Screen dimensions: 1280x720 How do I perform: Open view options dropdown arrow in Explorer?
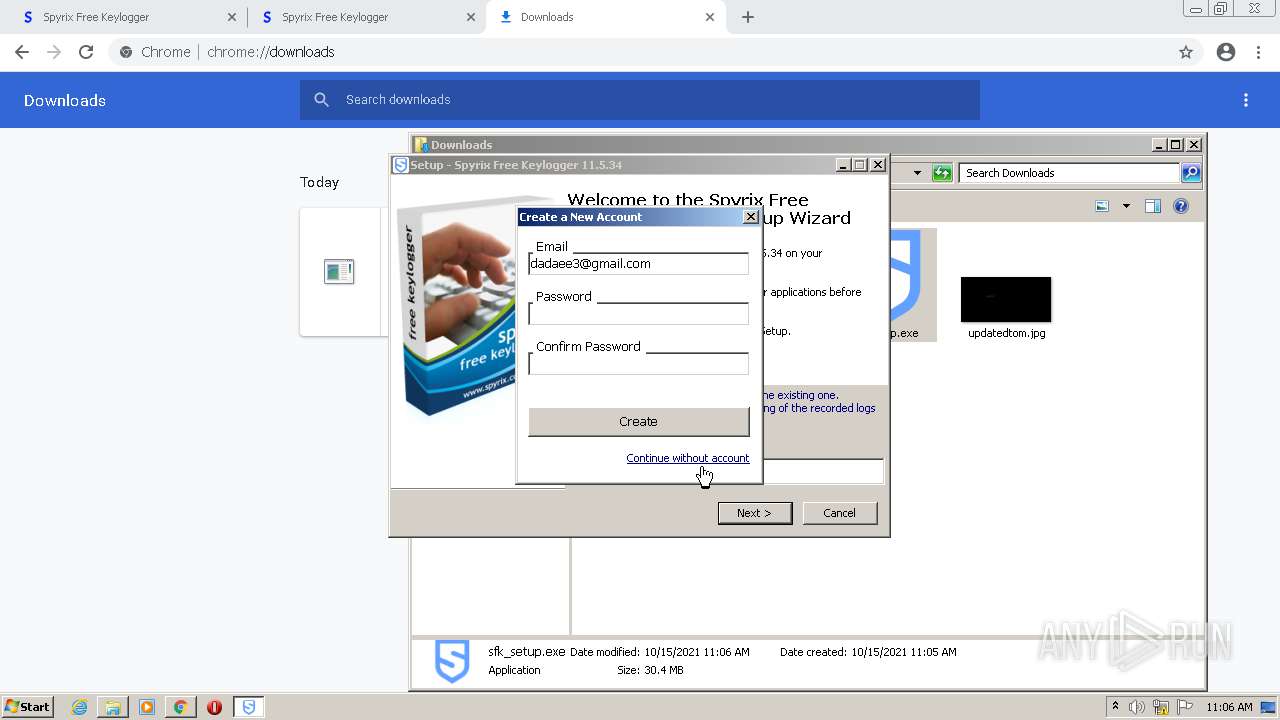pos(1126,206)
